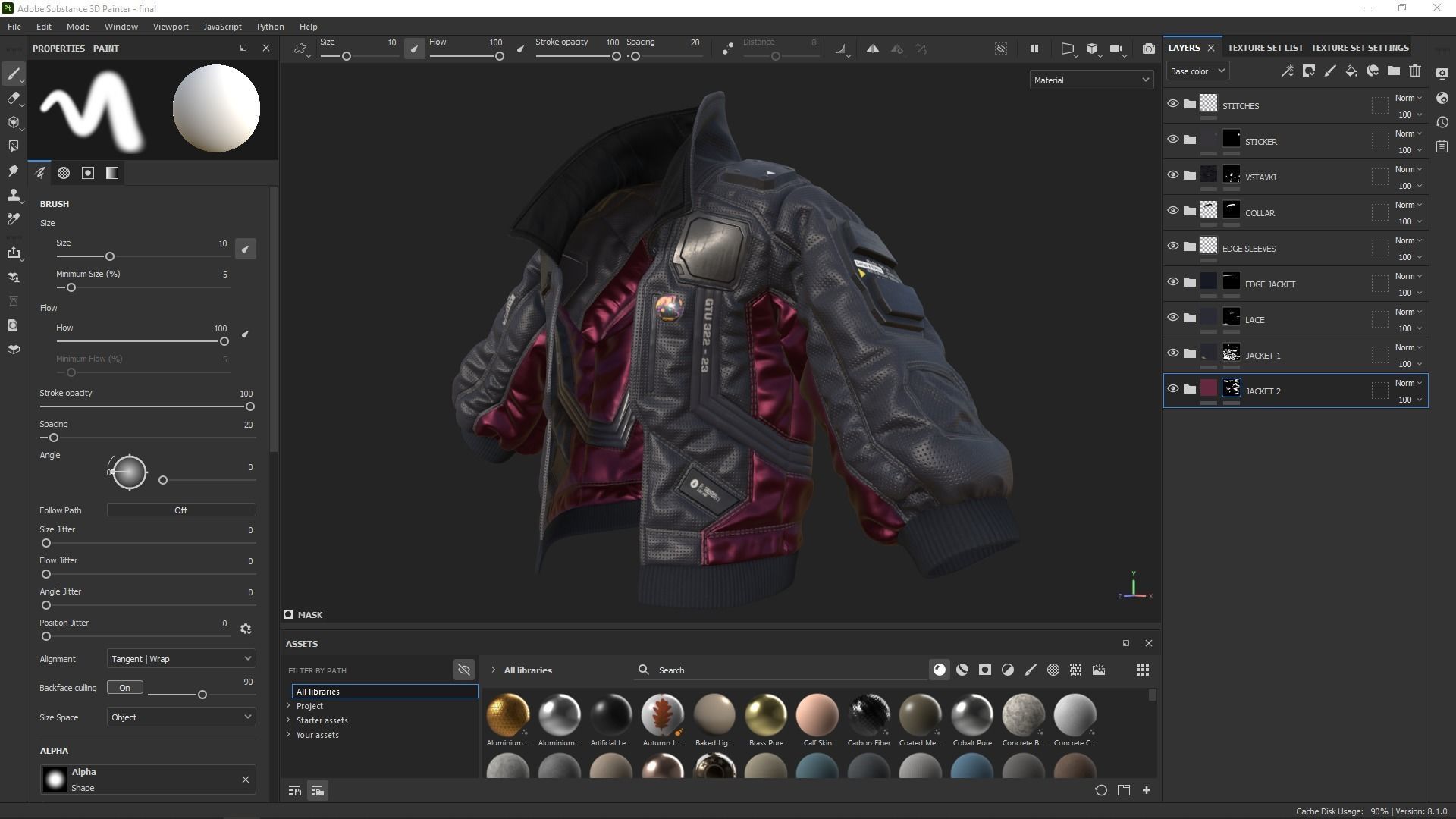Open the STITCHES blend mode Norm dropdown

[1408, 98]
